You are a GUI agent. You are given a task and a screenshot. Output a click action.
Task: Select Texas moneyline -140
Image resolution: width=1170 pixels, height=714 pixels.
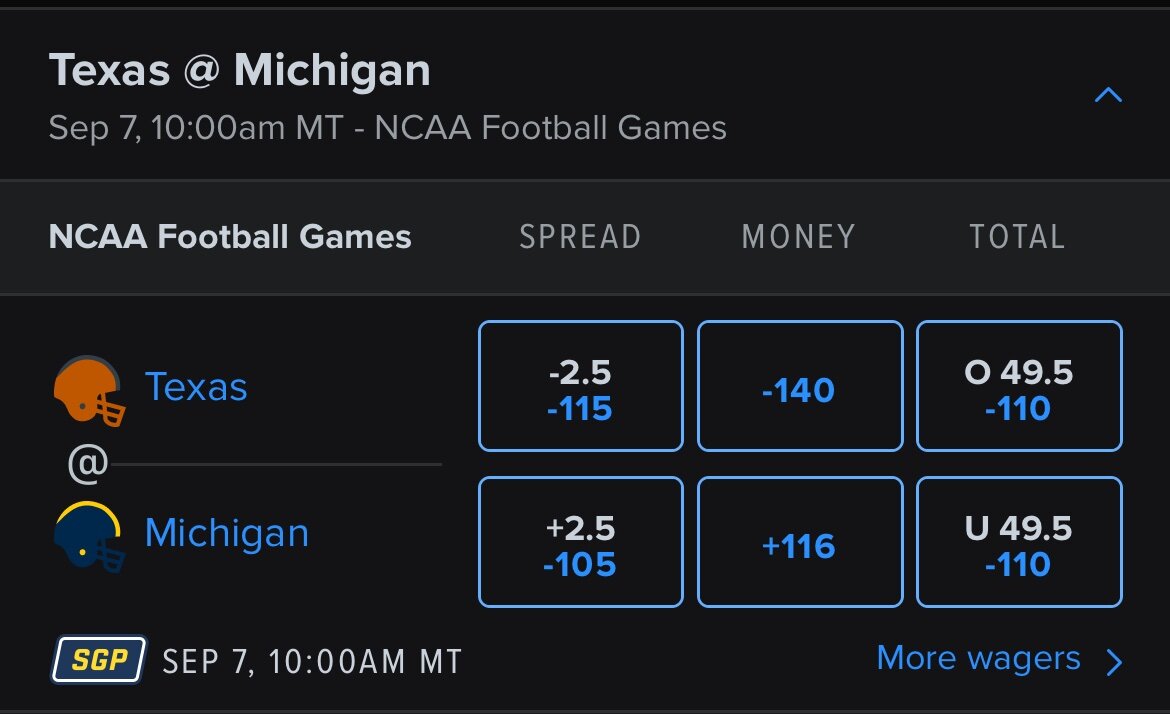(x=800, y=386)
